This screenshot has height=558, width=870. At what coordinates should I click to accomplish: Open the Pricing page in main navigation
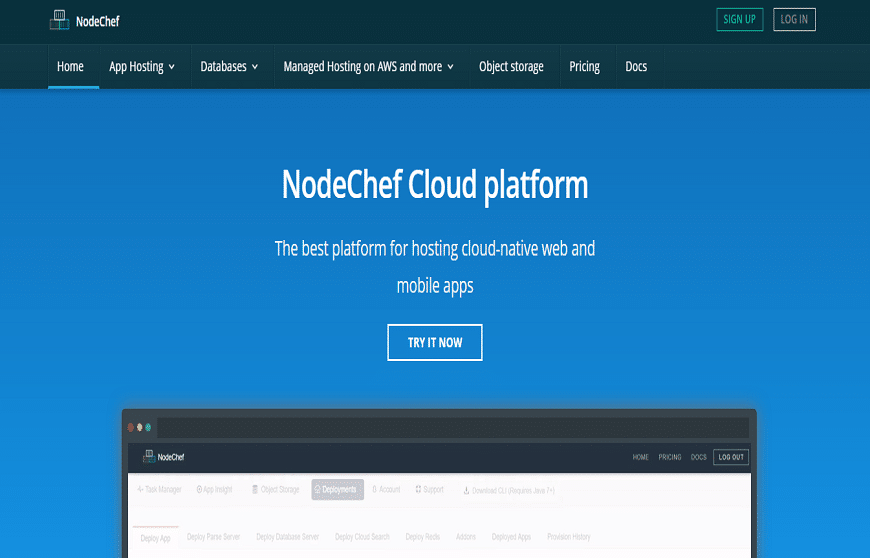[584, 67]
